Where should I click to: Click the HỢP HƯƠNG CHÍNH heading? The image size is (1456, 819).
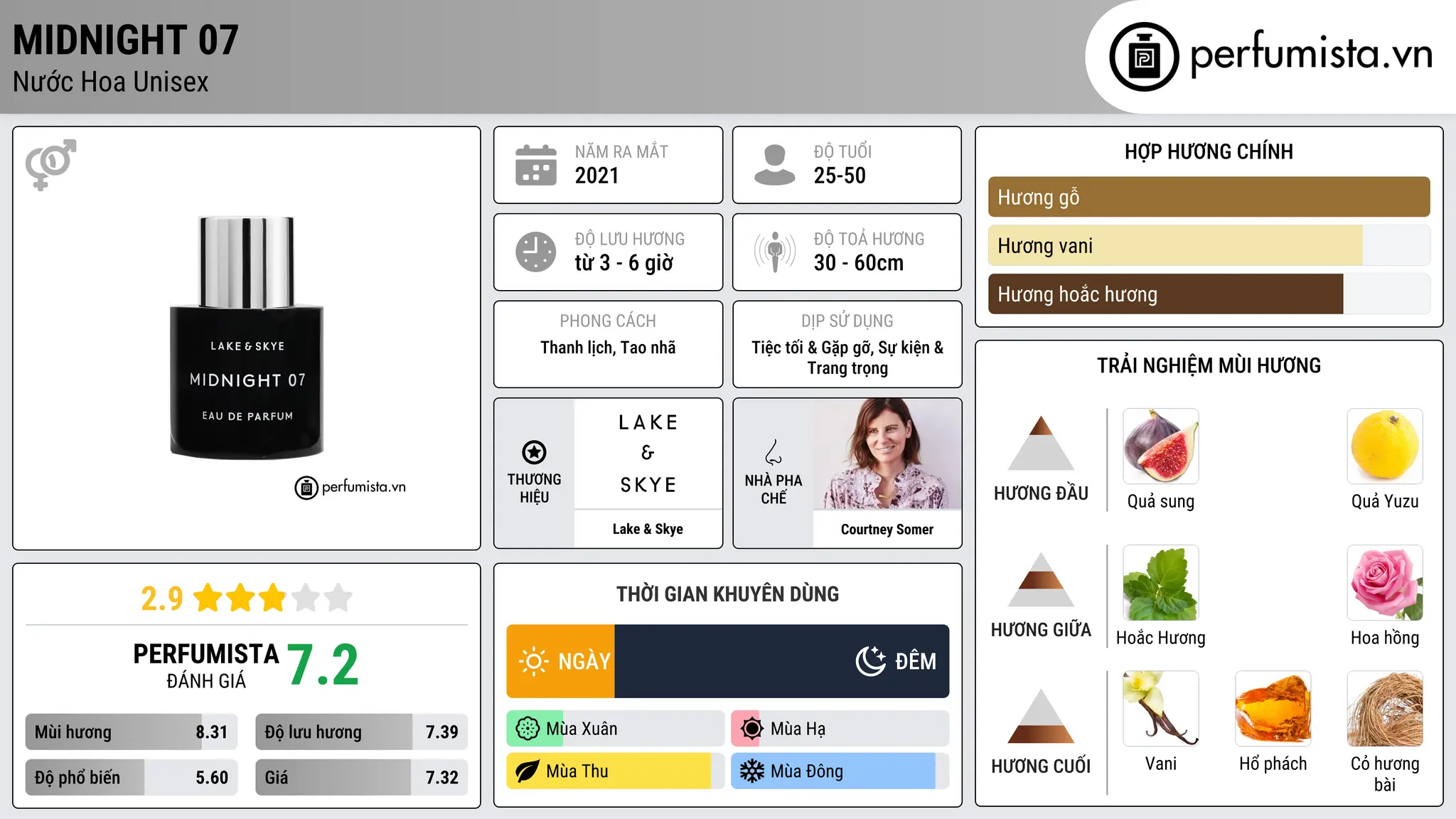point(1209,151)
